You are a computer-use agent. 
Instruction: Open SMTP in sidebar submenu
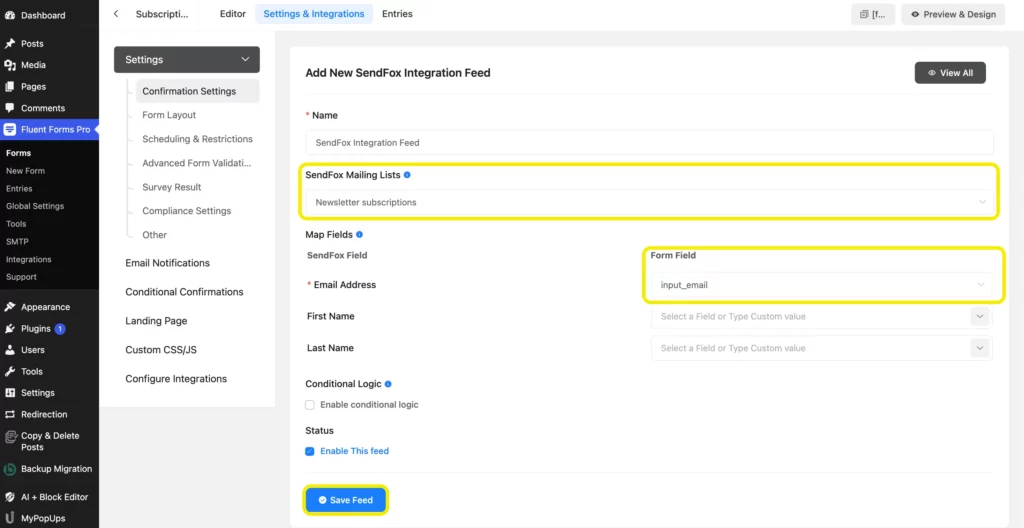coord(16,242)
